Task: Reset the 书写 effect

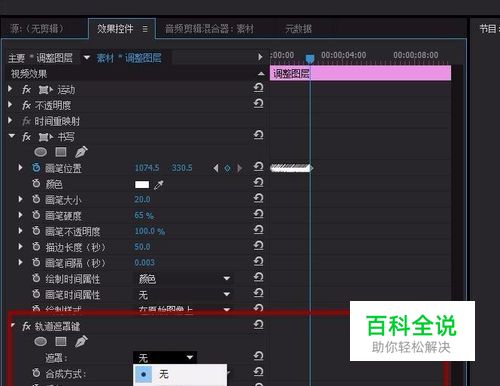Action: coord(258,135)
